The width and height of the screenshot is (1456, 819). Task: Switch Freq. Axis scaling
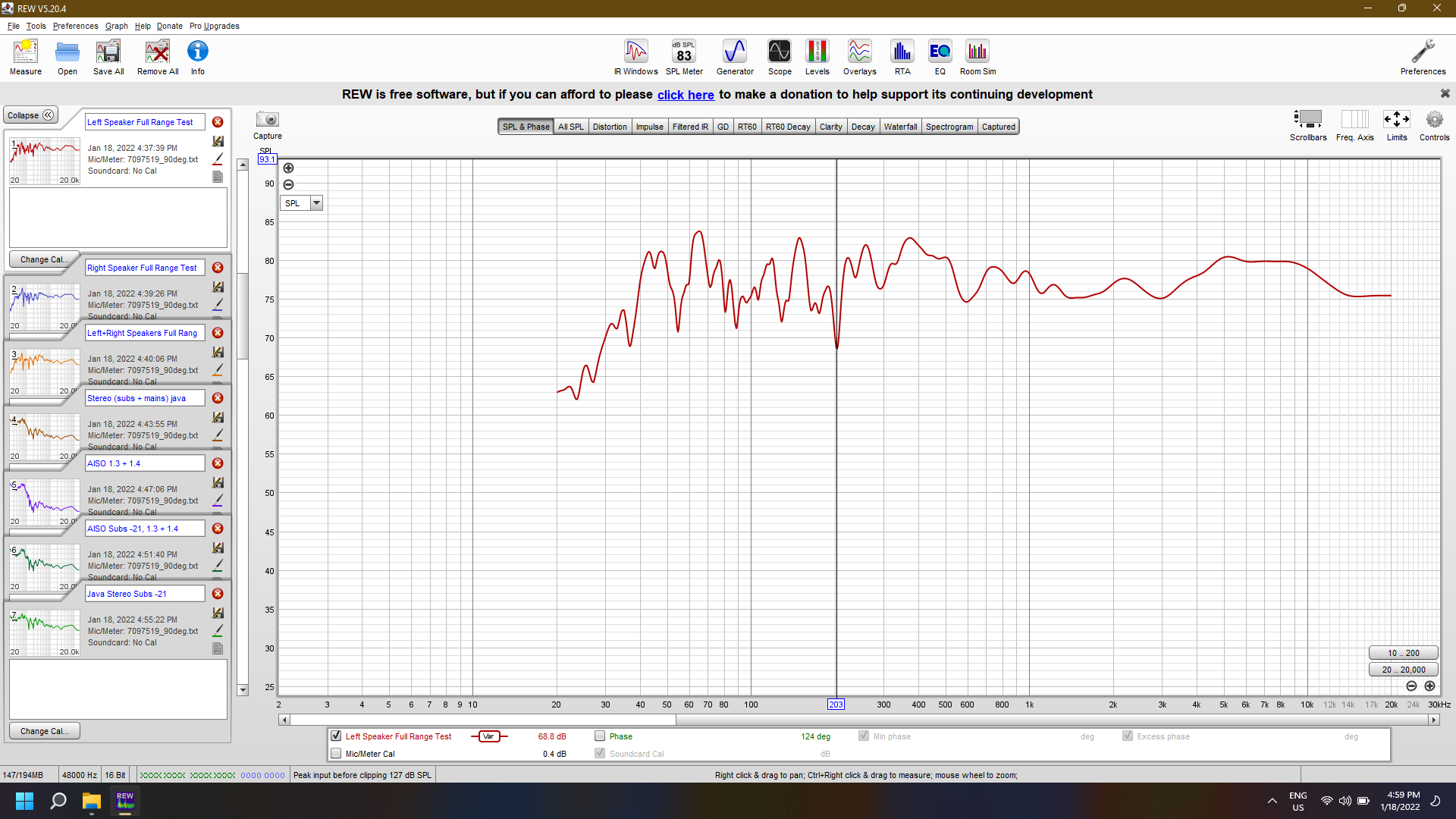(x=1354, y=125)
